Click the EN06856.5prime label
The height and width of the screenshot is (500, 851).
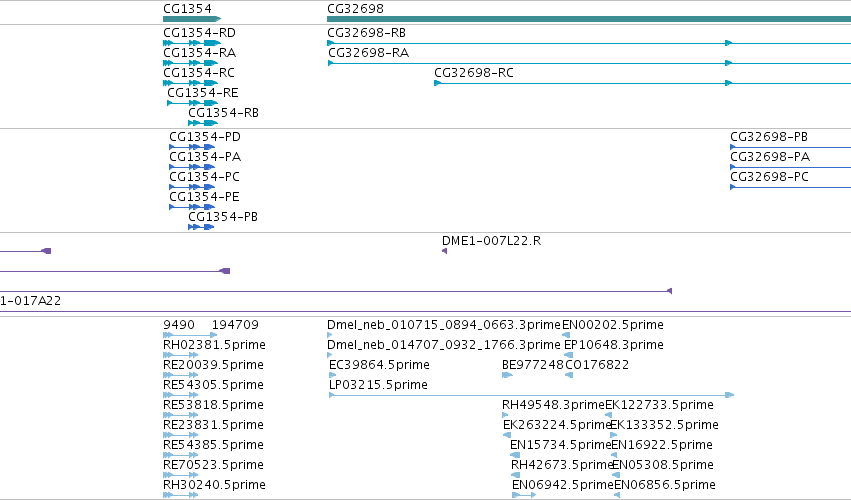coord(665,485)
